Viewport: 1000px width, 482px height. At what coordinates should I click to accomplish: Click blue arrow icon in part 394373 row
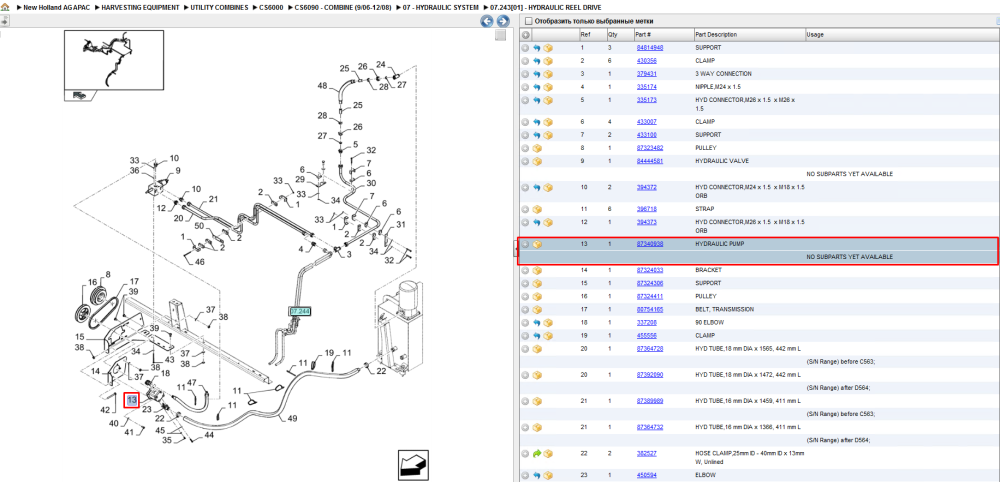pos(537,223)
